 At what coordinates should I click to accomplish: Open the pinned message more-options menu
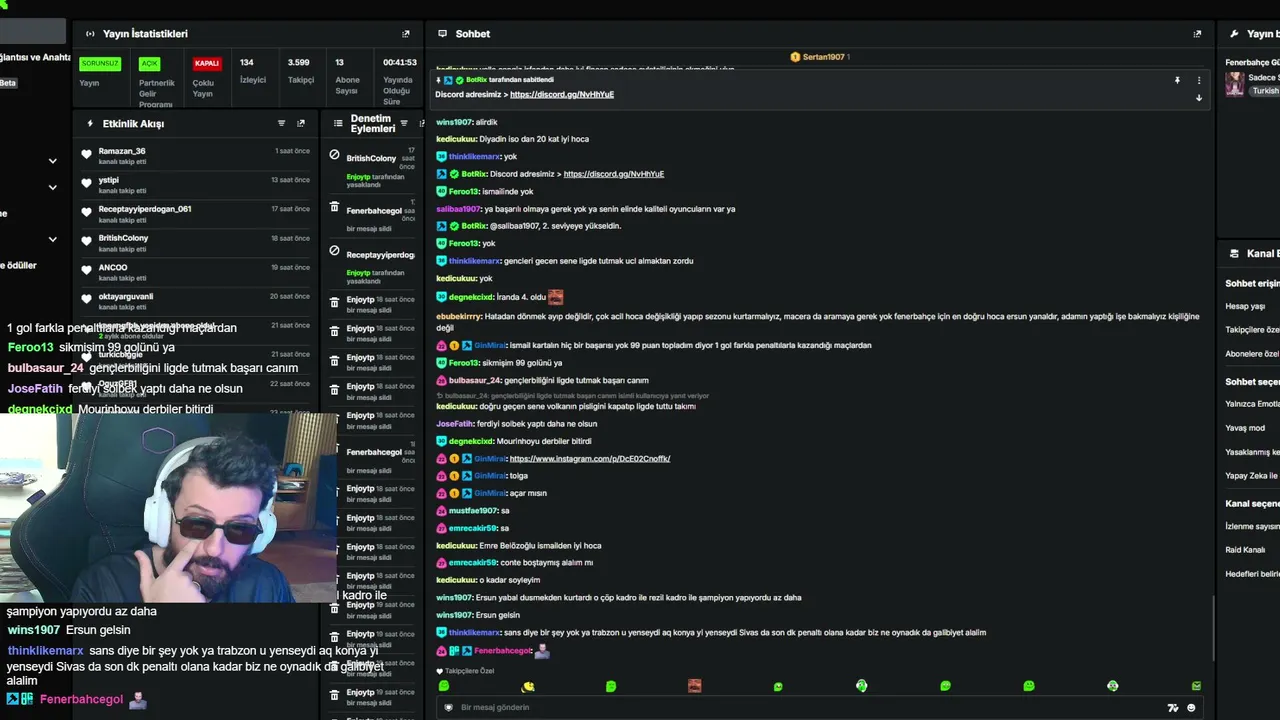[x=1199, y=80]
